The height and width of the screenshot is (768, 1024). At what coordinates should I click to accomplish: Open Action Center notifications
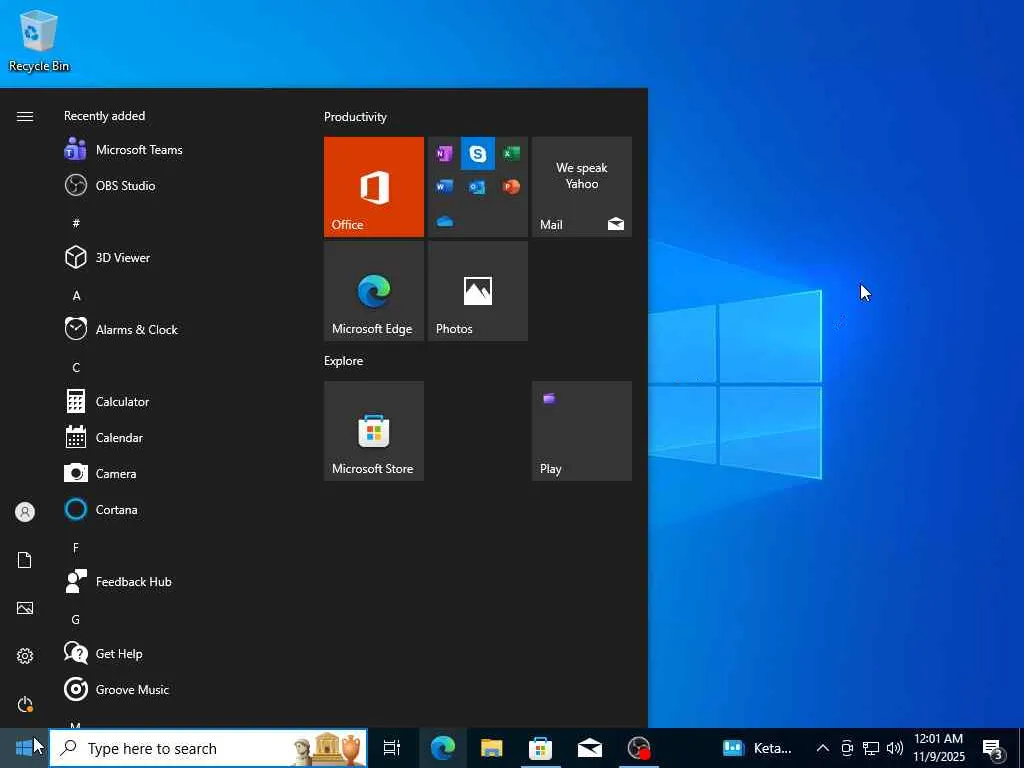(993, 749)
